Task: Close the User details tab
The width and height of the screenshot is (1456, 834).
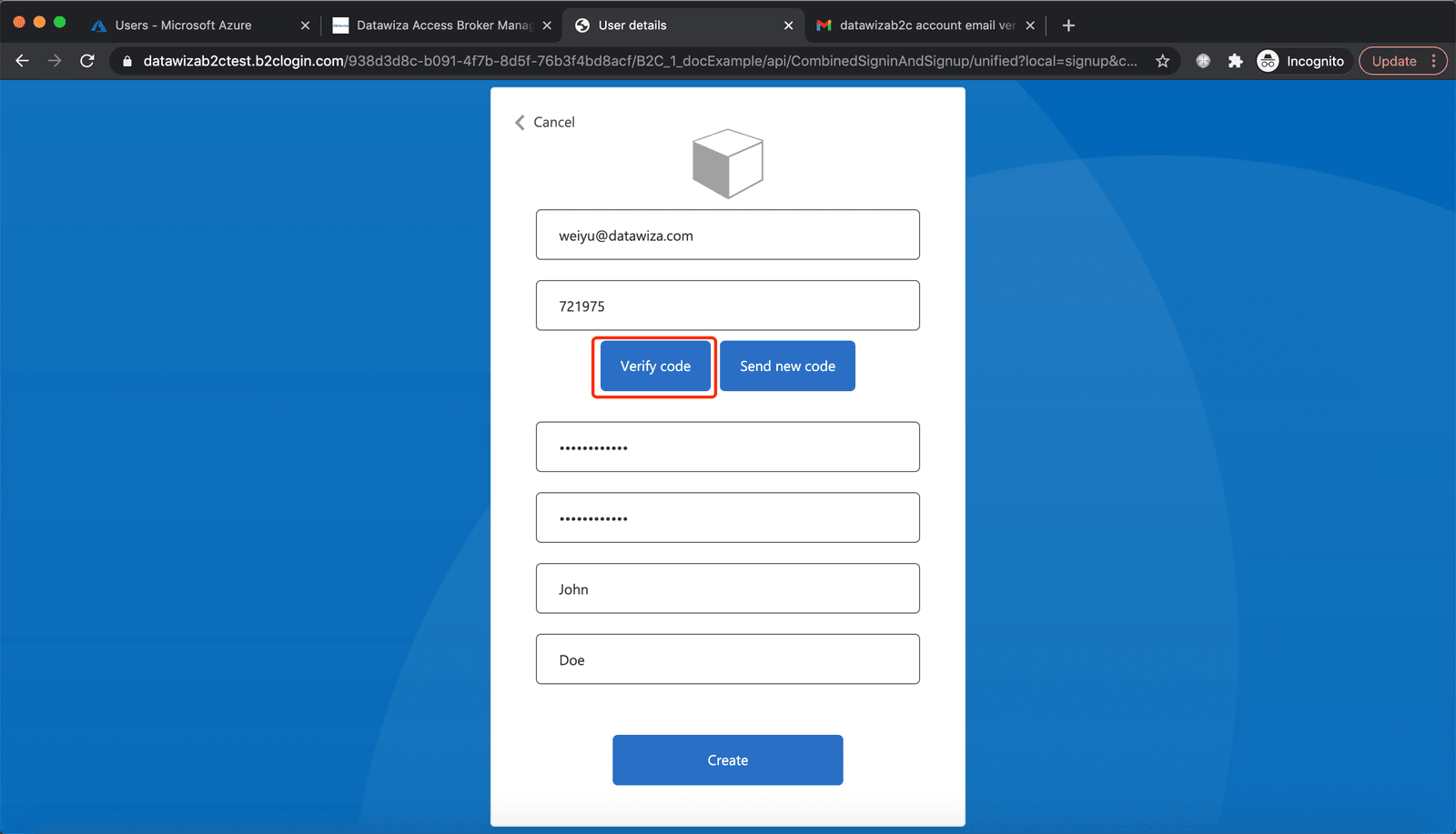Action: click(788, 25)
